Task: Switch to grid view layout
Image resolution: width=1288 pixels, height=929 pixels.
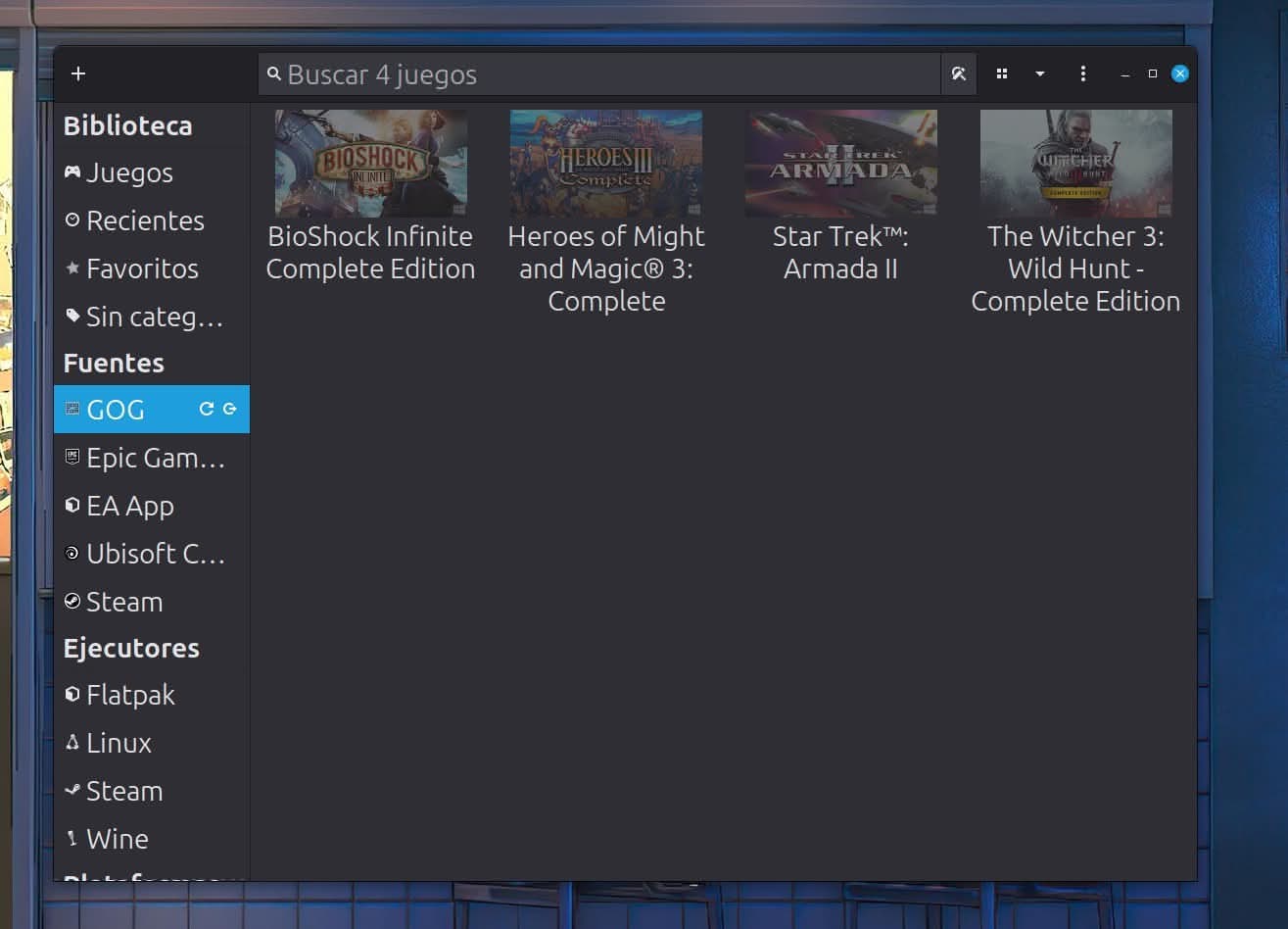Action: (1001, 73)
